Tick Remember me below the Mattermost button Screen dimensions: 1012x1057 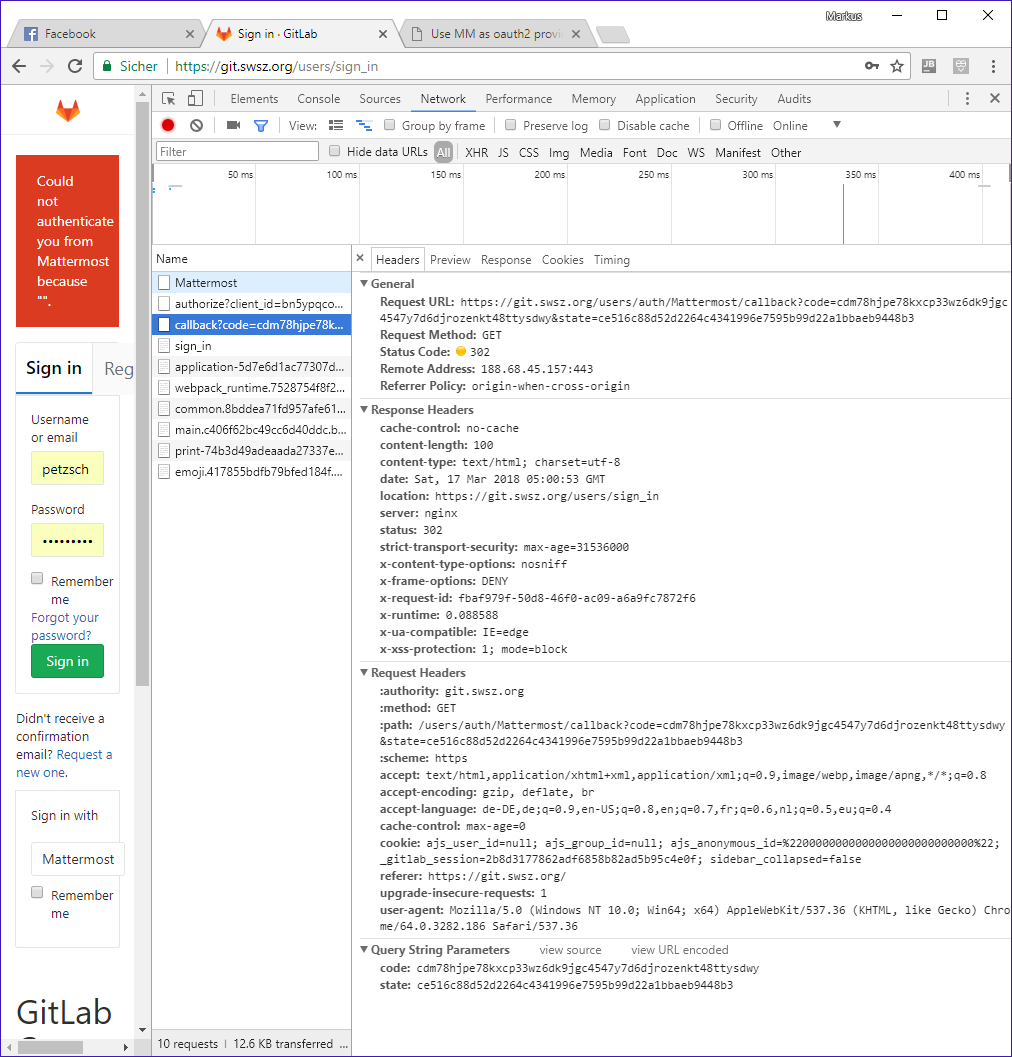pyautogui.click(x=37, y=893)
